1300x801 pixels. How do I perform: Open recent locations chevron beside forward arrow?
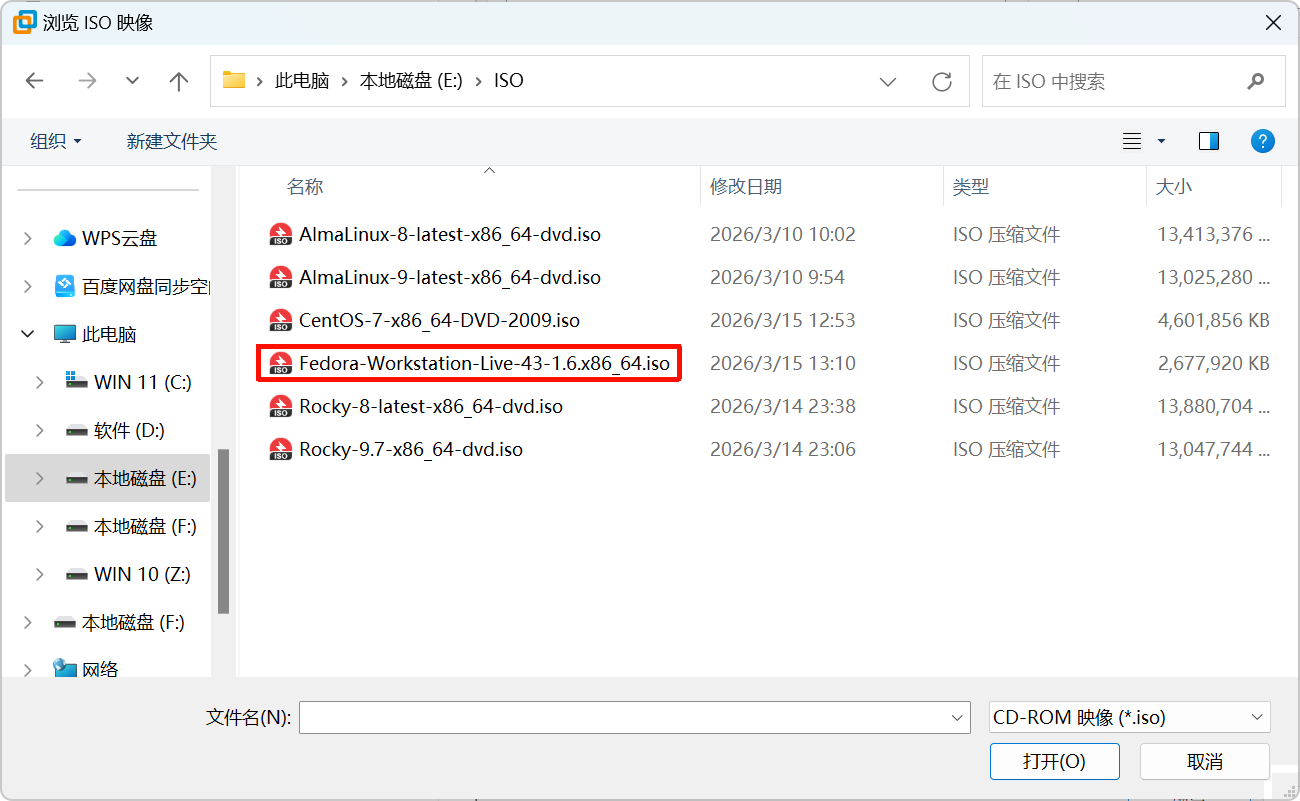(132, 81)
